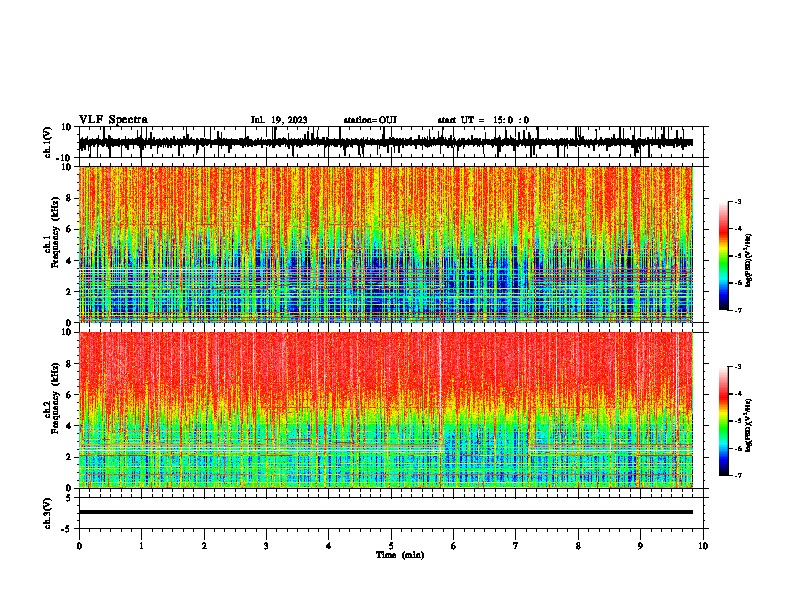Click time axis tick label "5"
This screenshot has height=612, width=792.
click(391, 546)
